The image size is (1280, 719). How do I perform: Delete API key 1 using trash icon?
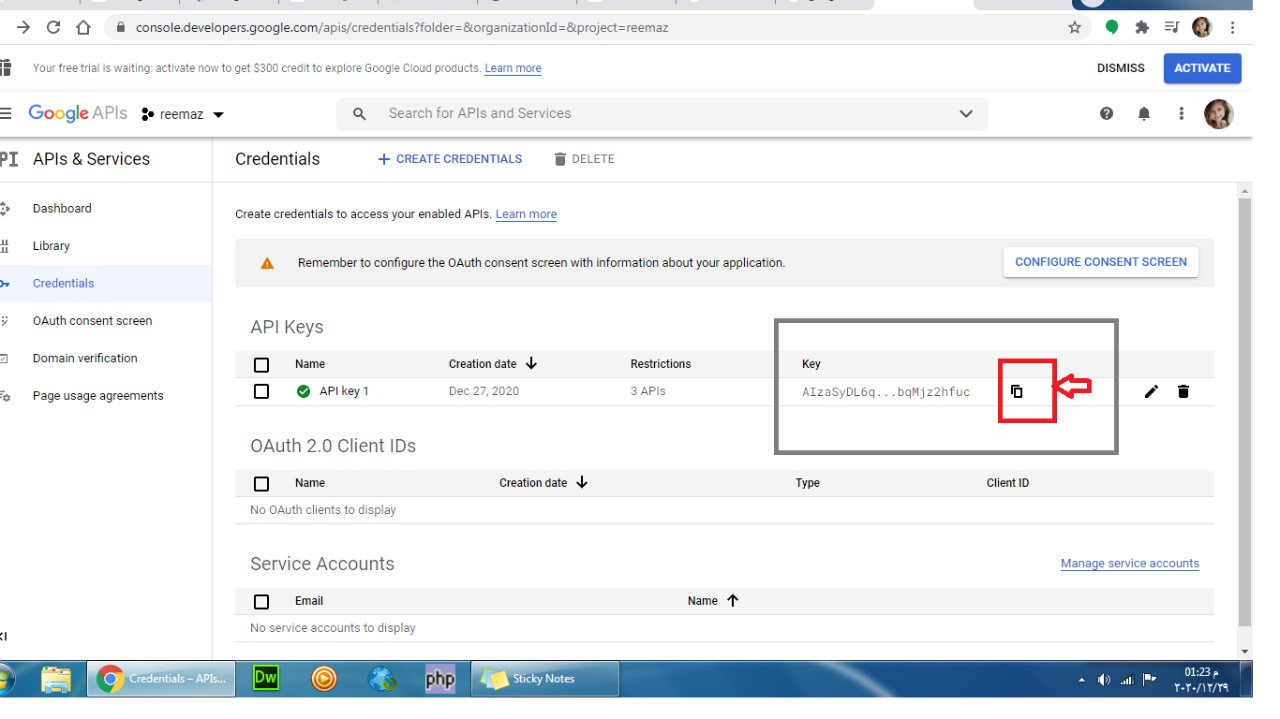(x=1183, y=391)
